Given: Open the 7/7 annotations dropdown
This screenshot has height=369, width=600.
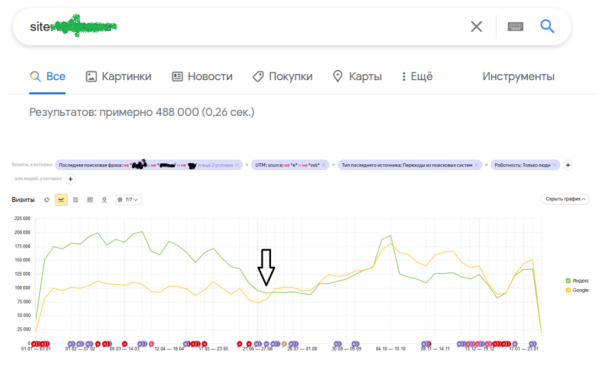Looking at the screenshot, I should click(129, 200).
